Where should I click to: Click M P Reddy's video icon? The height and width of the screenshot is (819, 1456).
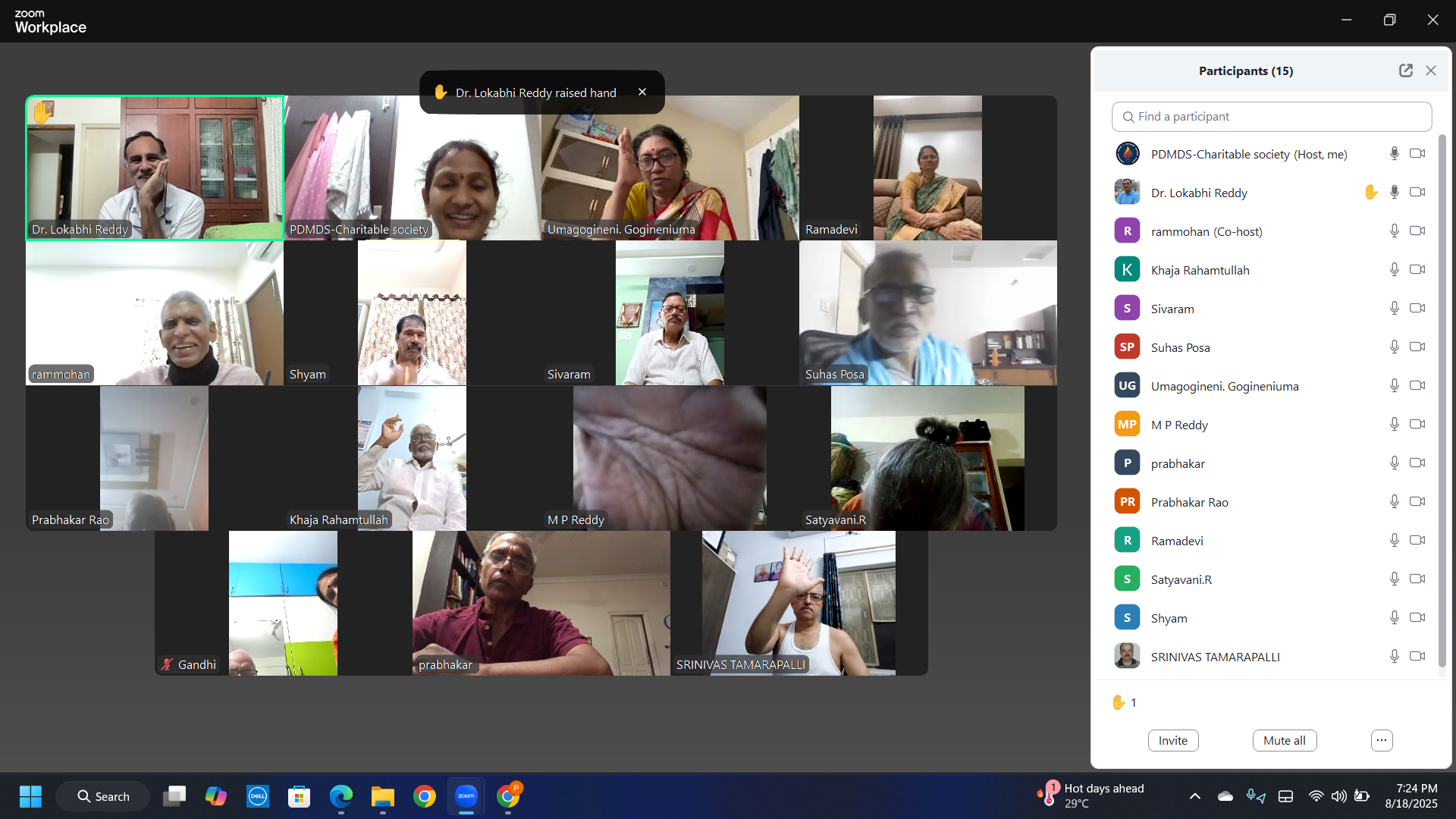point(1417,425)
